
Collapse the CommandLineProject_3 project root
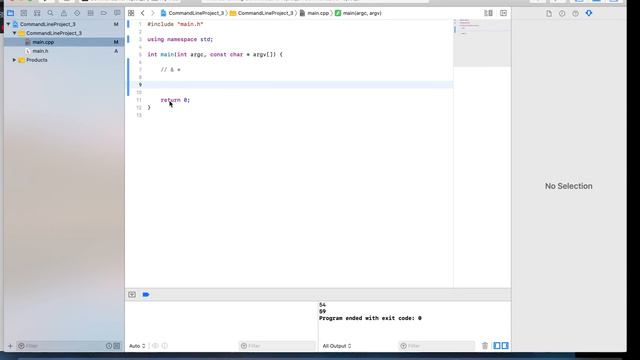tap(9, 24)
